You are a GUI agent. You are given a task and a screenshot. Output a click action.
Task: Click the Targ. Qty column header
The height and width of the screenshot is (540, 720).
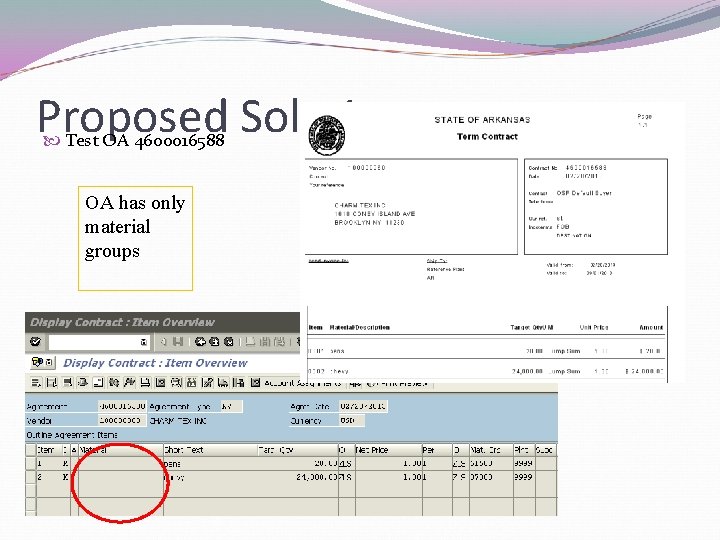click(298, 450)
